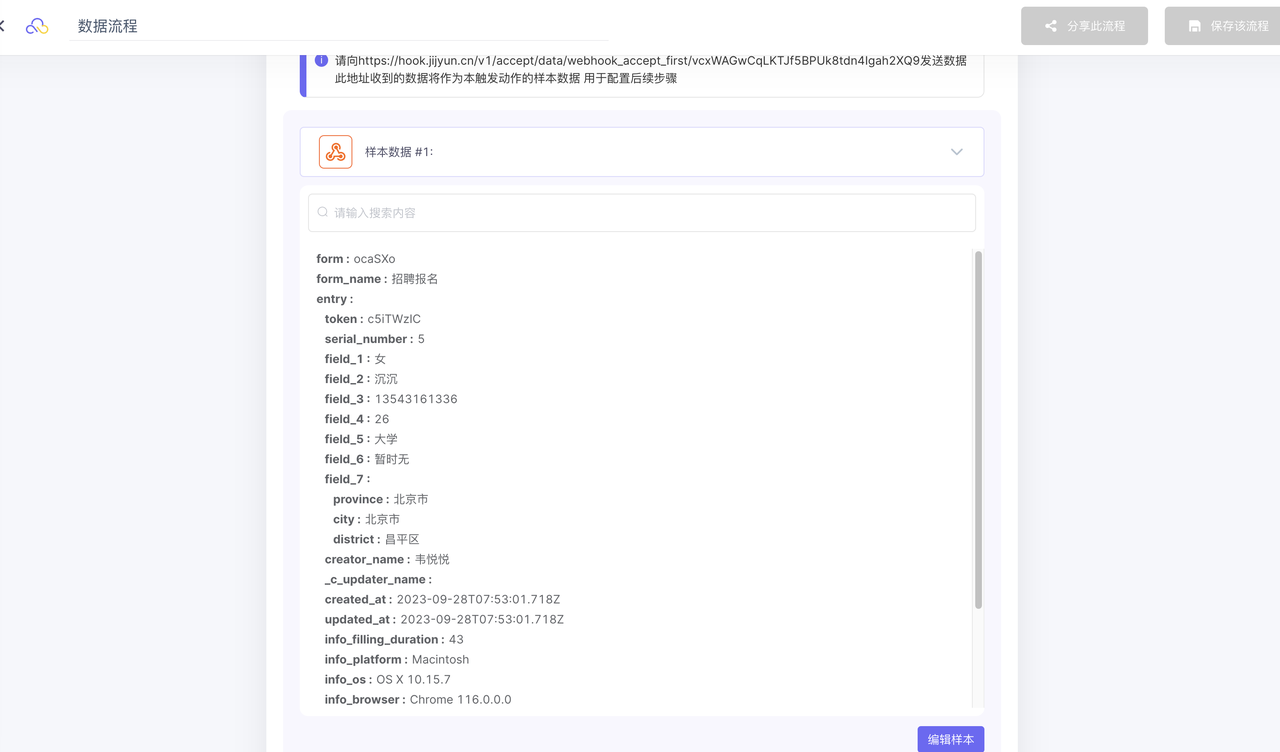
Task: Click the search magnifier icon
Action: [323, 212]
